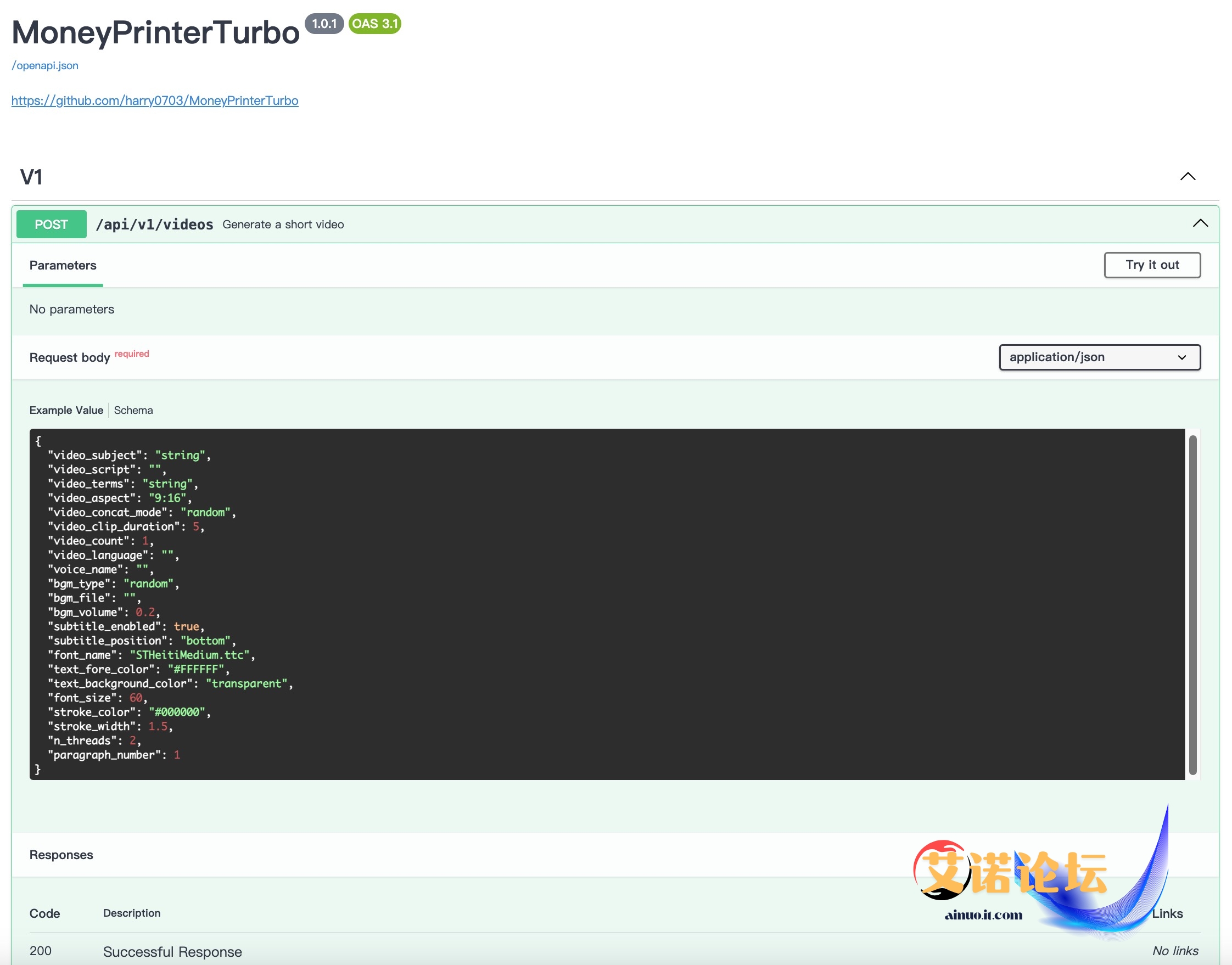Collapse the V1 section chevron
1232x965 pixels.
point(1188,176)
